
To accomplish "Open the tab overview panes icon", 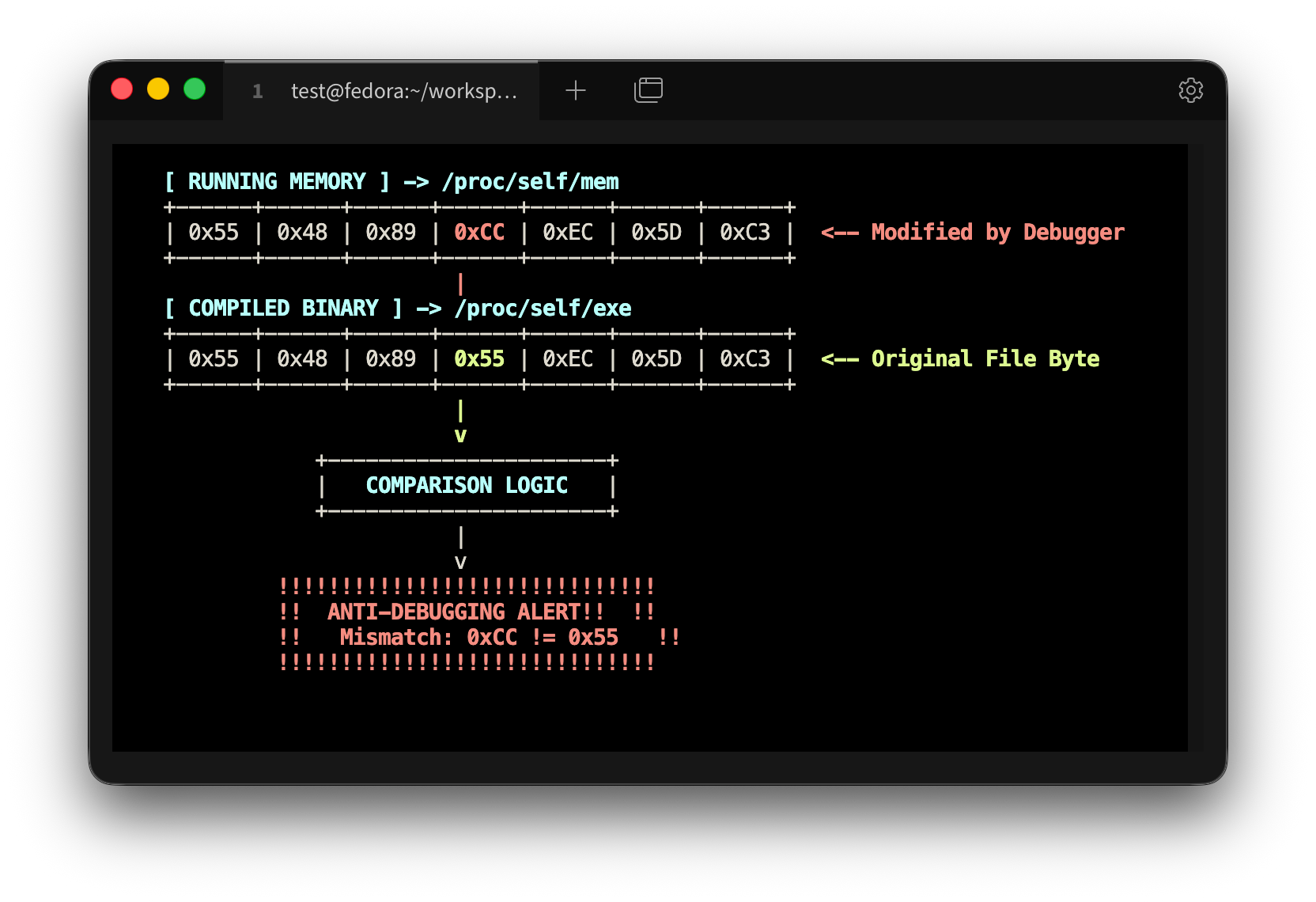I will click(649, 90).
